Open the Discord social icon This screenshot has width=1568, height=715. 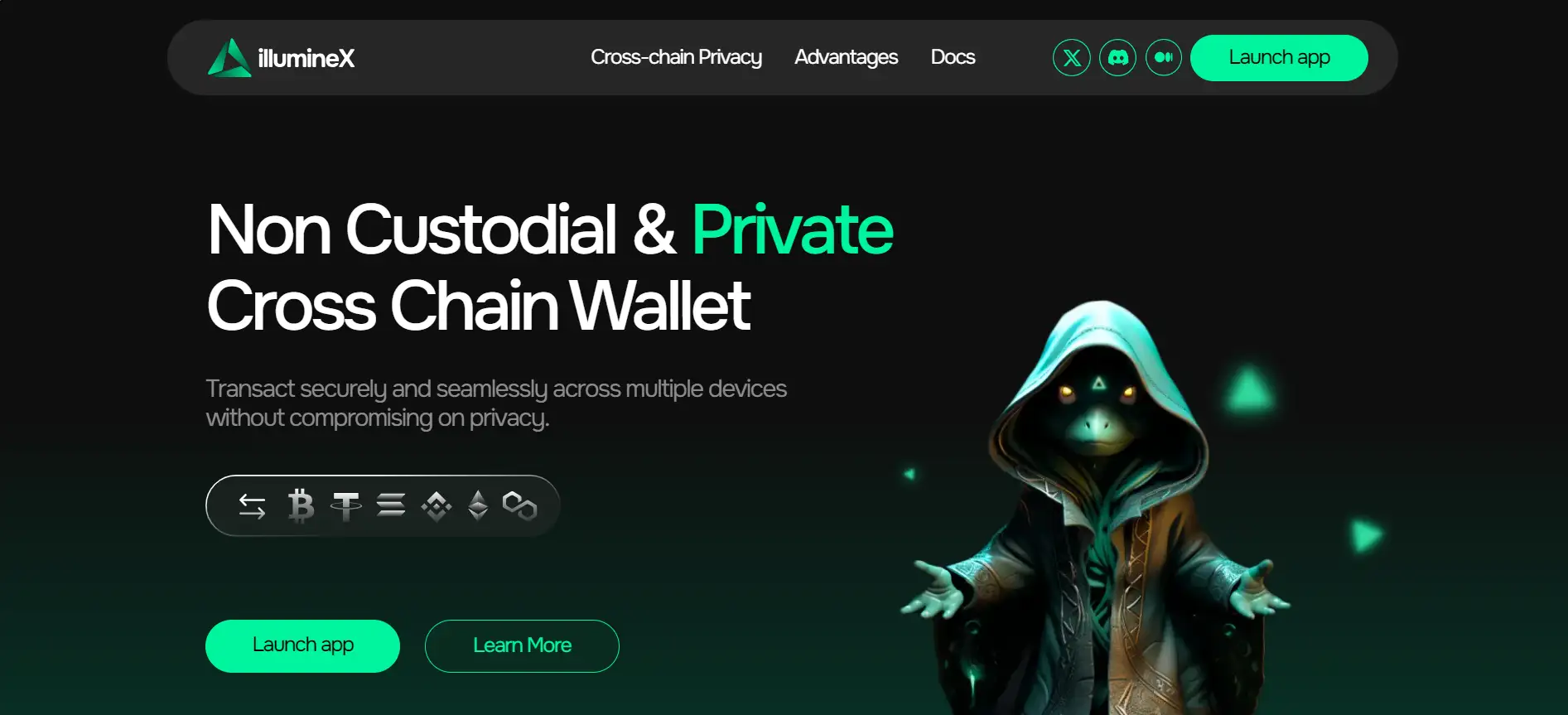pyautogui.click(x=1117, y=58)
